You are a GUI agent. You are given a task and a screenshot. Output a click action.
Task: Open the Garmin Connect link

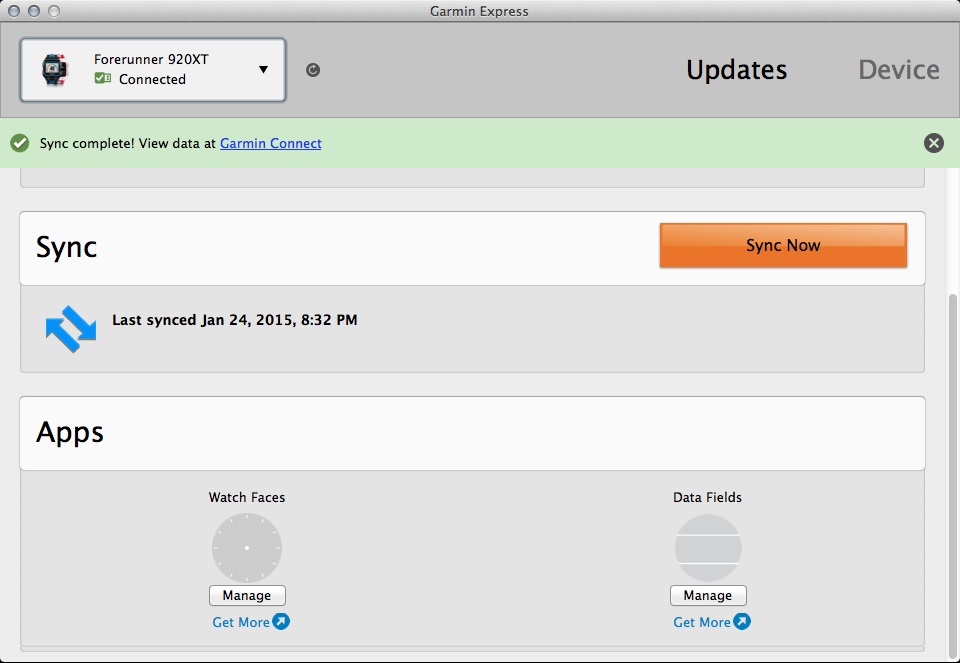pyautogui.click(x=271, y=143)
